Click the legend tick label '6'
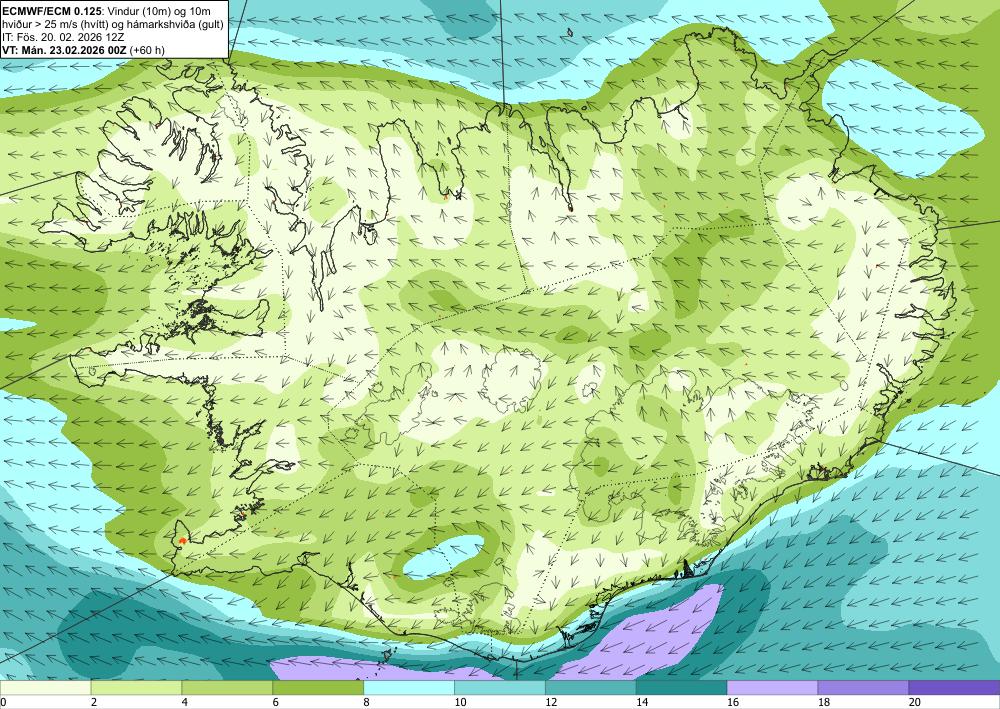The width and height of the screenshot is (1000, 709). 276,702
